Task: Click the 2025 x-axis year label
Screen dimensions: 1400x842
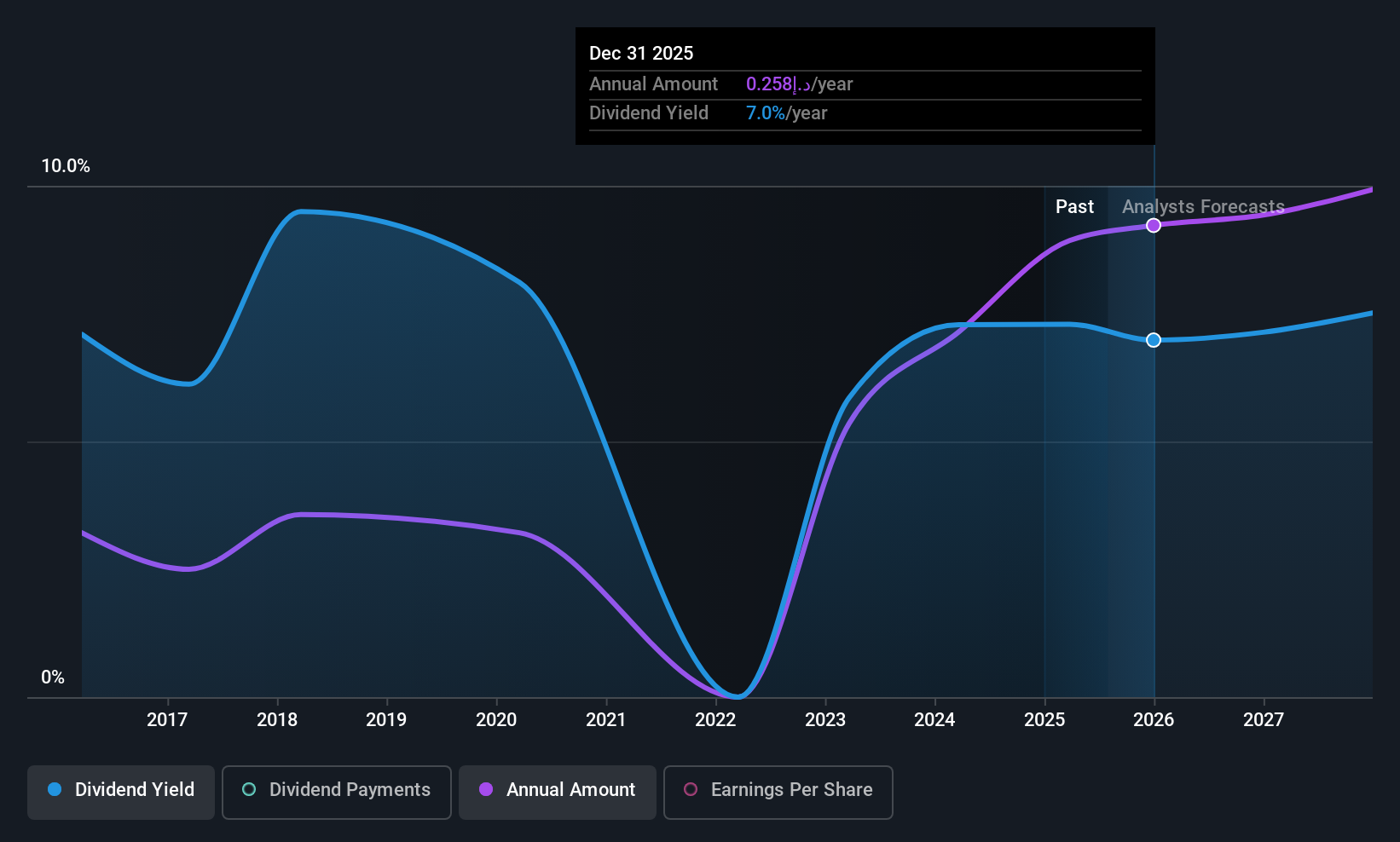Action: coord(1044,720)
